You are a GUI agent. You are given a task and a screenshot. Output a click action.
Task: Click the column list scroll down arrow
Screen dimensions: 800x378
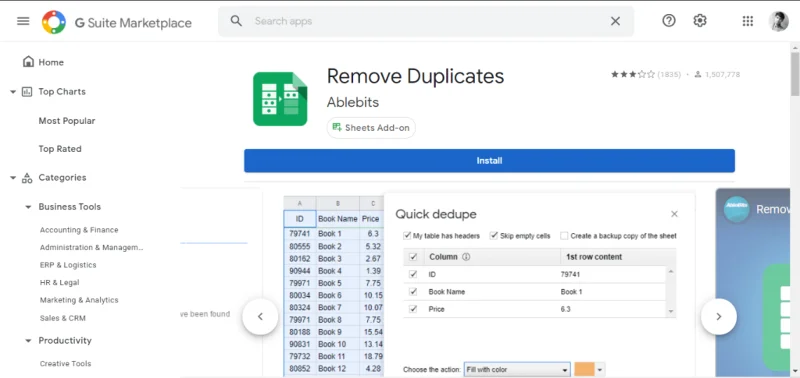[x=671, y=311]
